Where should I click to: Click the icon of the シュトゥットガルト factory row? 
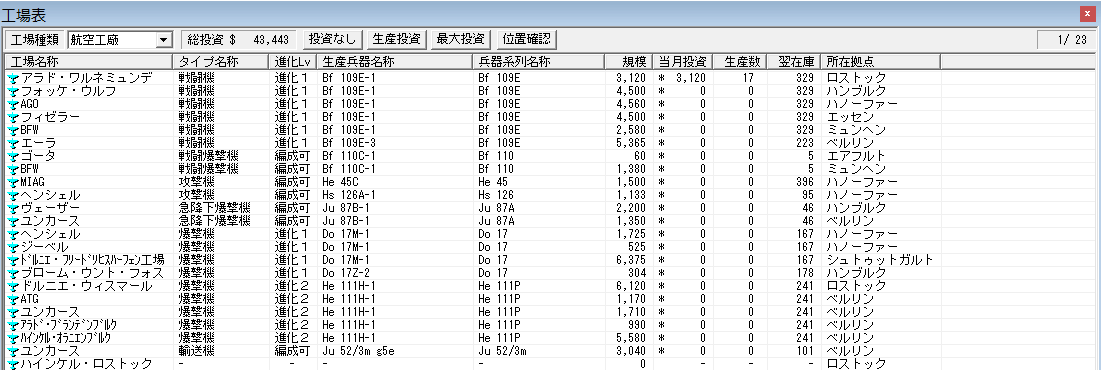[13, 260]
